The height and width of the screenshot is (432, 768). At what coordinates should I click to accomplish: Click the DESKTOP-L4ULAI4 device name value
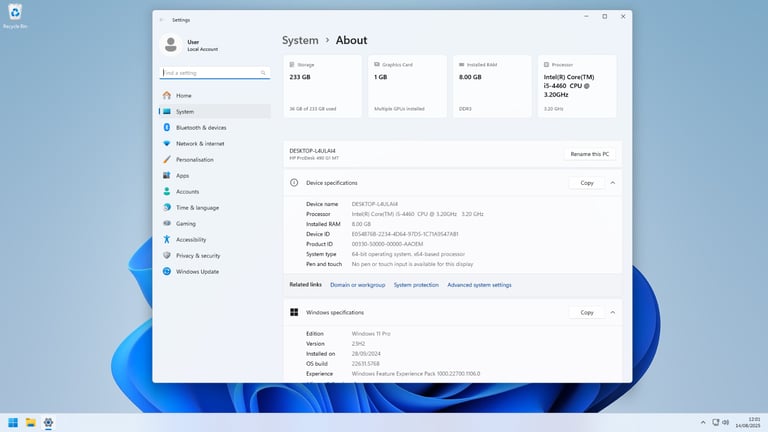(375, 204)
